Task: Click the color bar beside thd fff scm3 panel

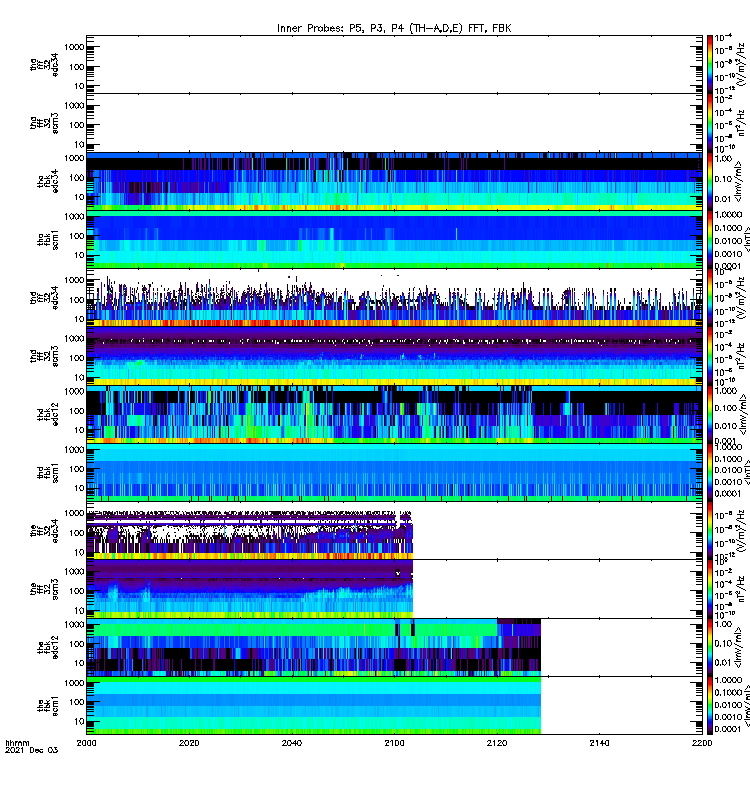Action: click(709, 356)
